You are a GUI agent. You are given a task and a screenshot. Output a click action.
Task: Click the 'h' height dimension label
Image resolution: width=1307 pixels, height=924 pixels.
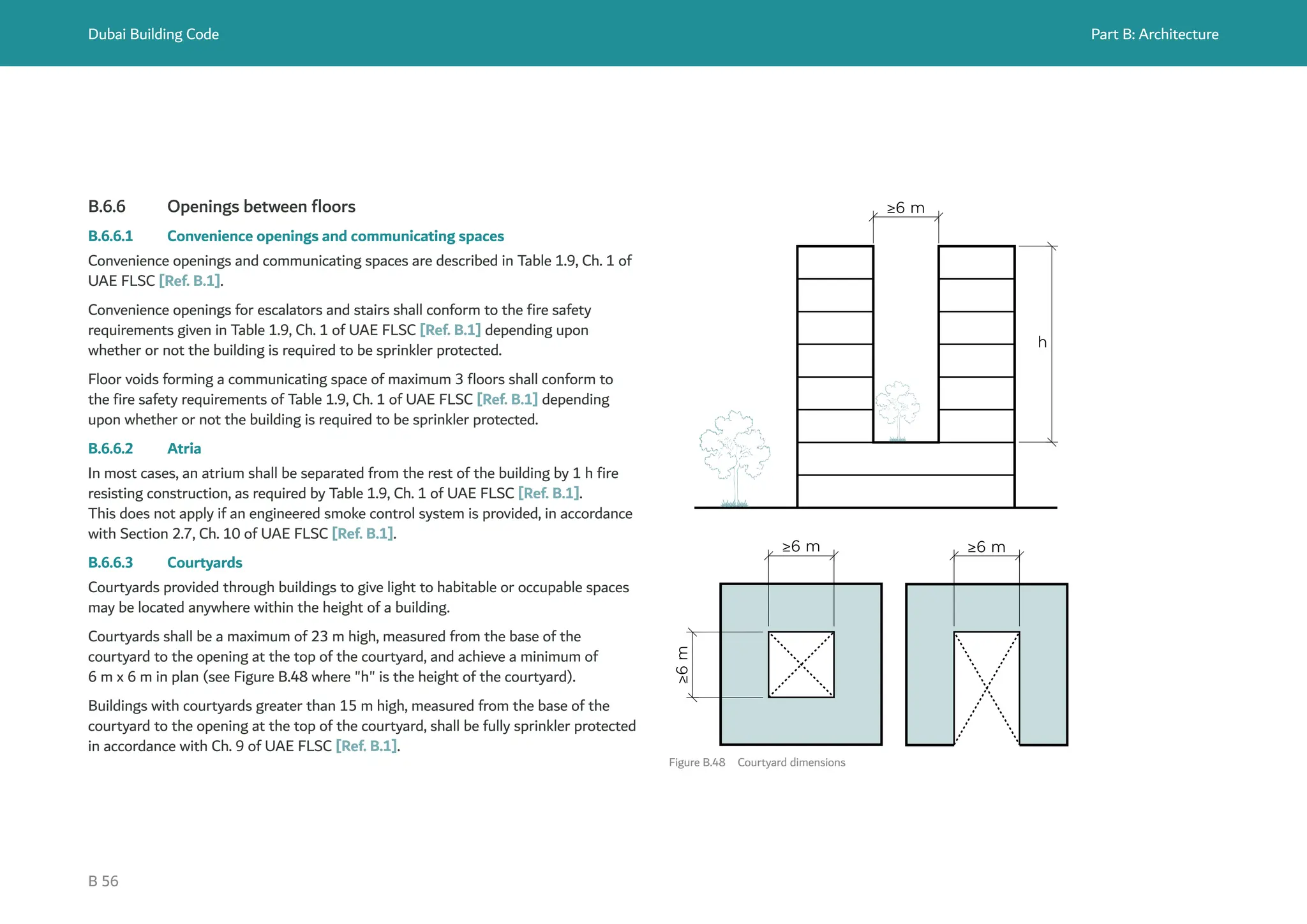pos(1042,342)
